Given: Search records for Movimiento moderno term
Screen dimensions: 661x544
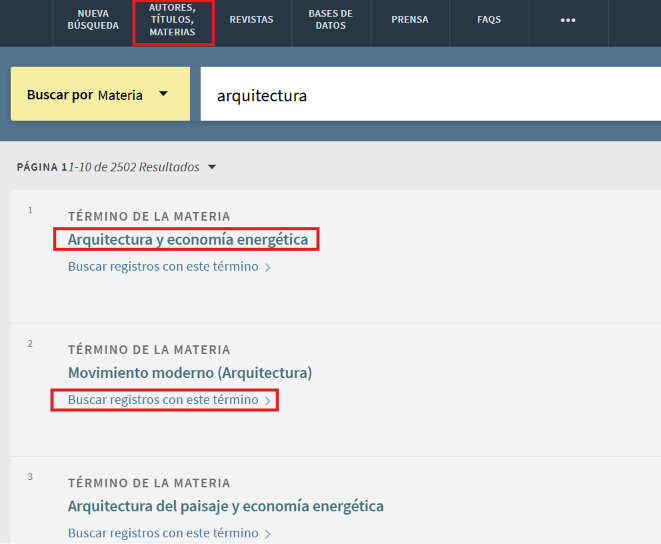Looking at the screenshot, I should 169,400.
